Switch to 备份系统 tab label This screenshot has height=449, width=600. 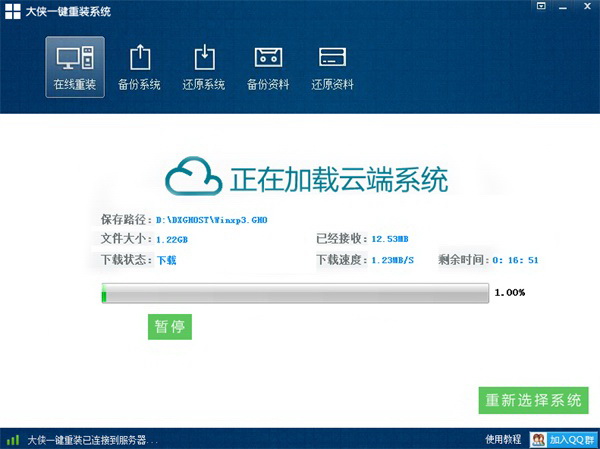tap(139, 85)
